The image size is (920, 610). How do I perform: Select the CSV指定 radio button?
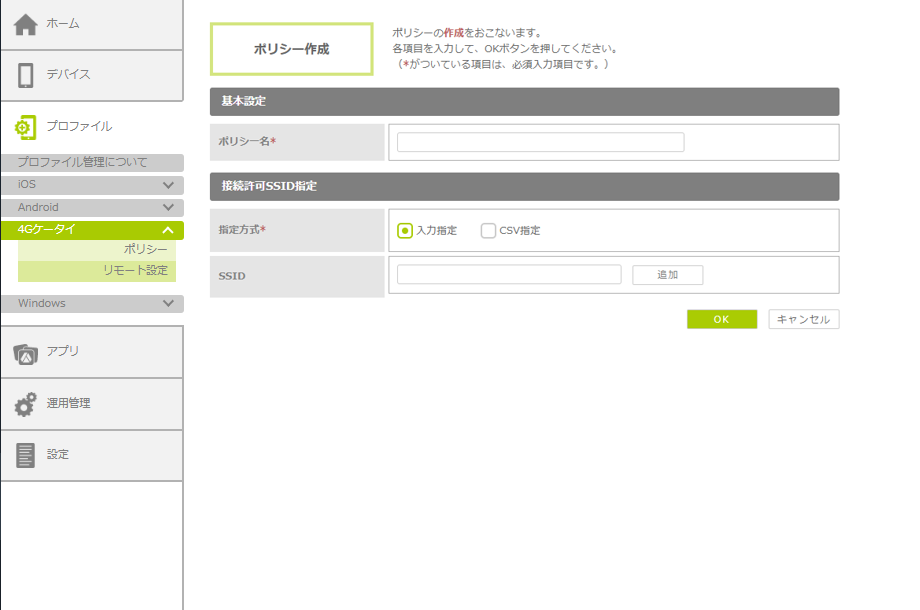point(488,231)
